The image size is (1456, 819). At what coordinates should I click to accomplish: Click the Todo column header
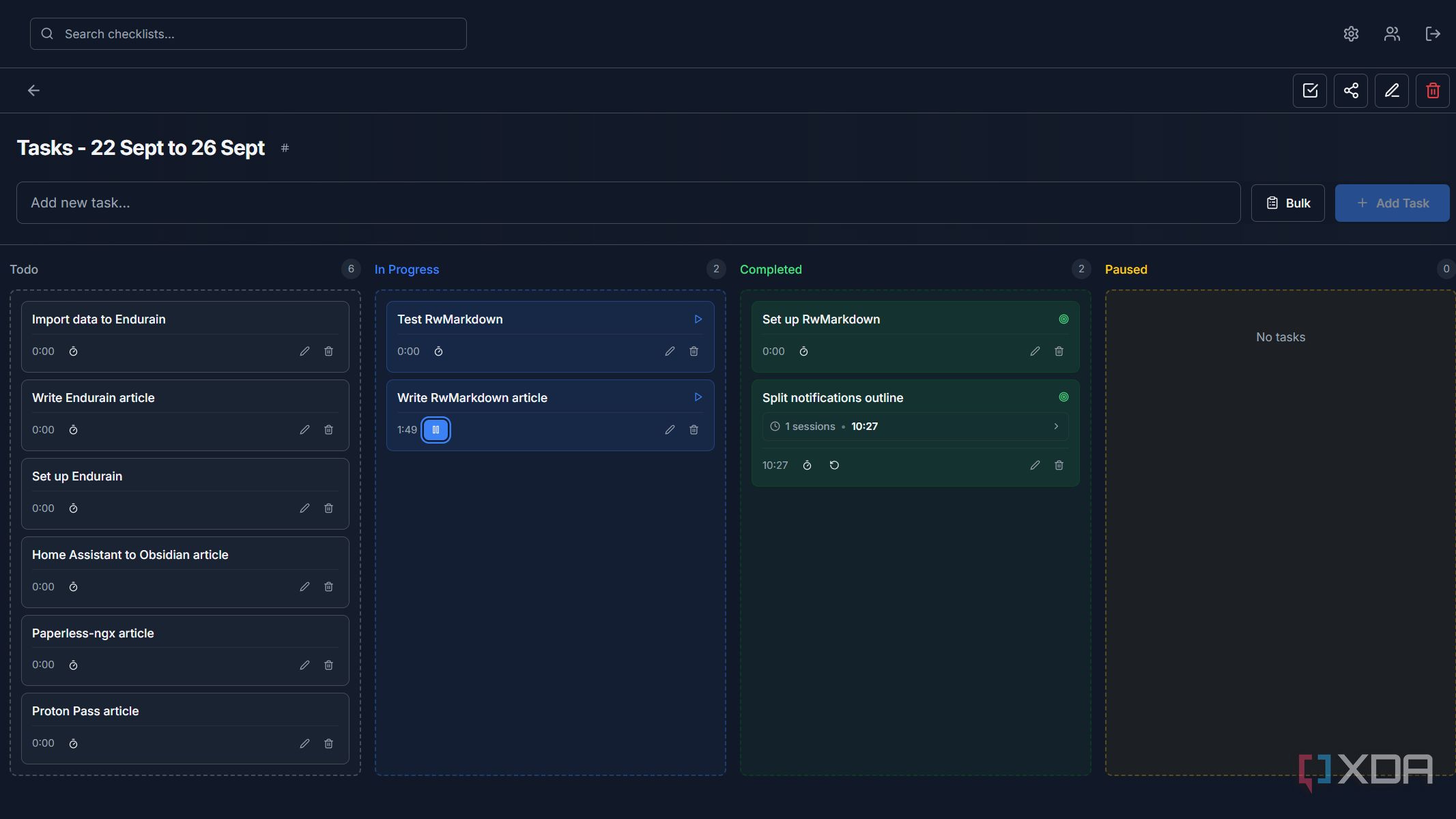(x=24, y=270)
